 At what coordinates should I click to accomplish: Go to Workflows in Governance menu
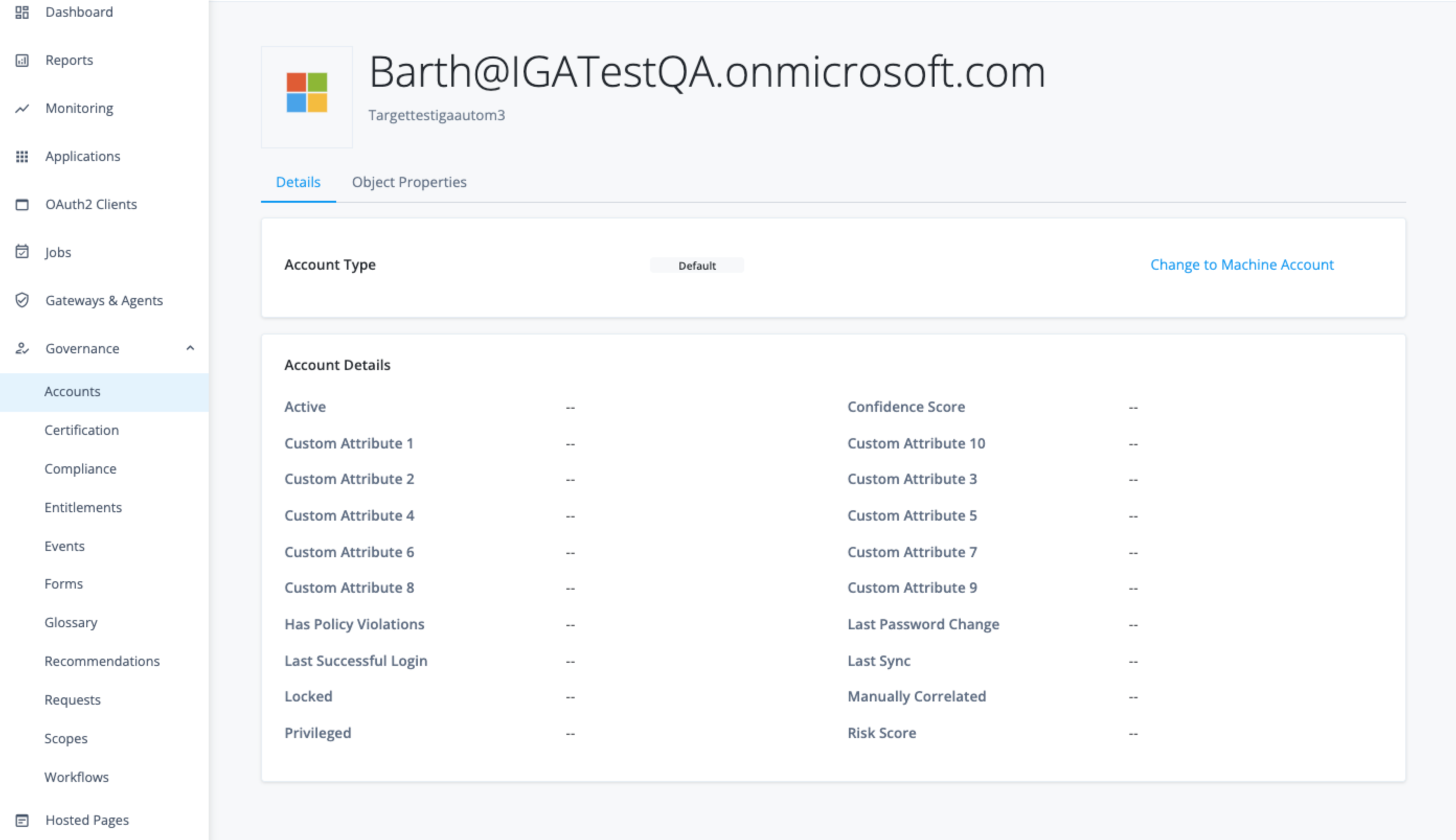pyautogui.click(x=76, y=777)
